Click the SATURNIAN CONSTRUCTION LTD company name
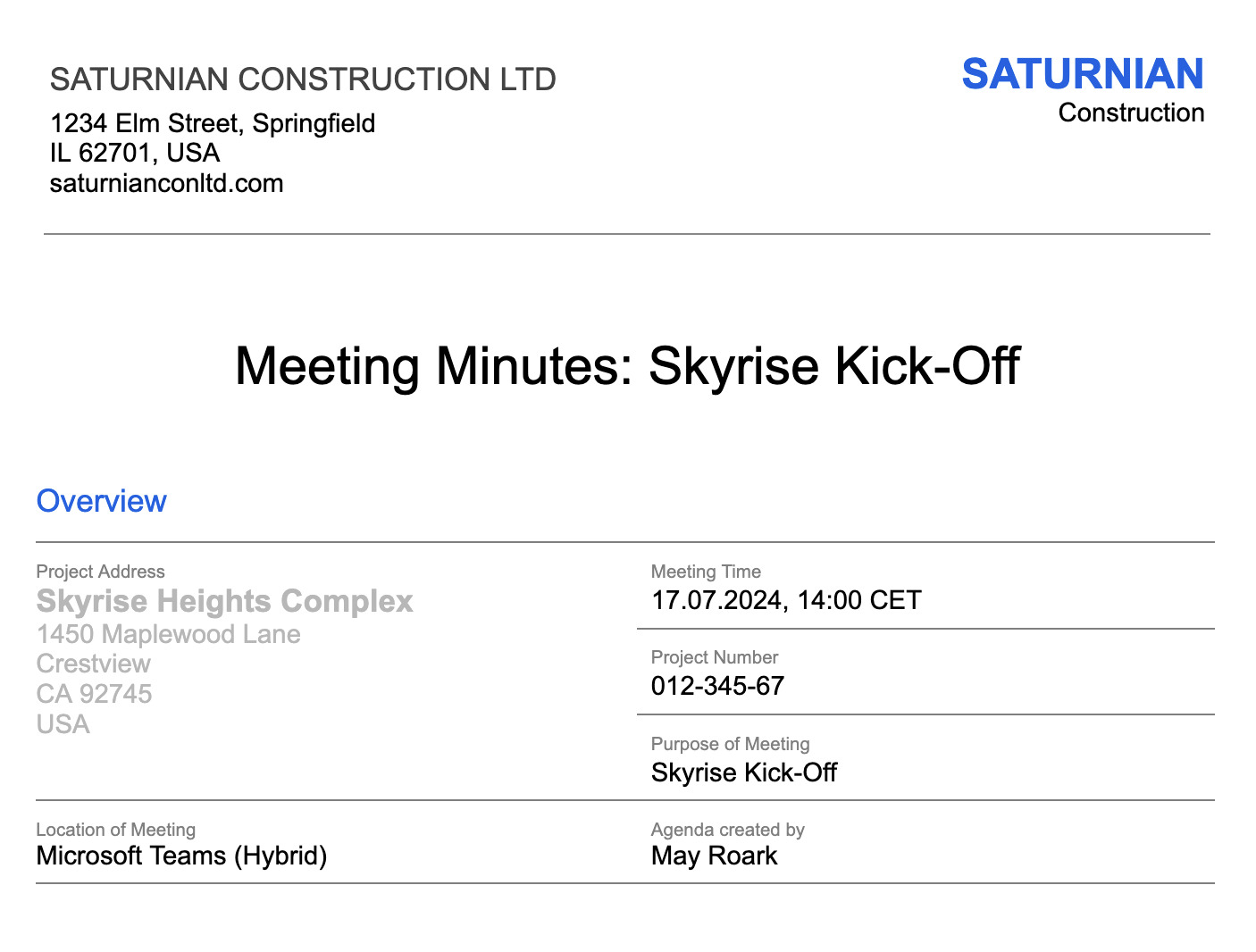The image size is (1256, 952). coord(303,79)
